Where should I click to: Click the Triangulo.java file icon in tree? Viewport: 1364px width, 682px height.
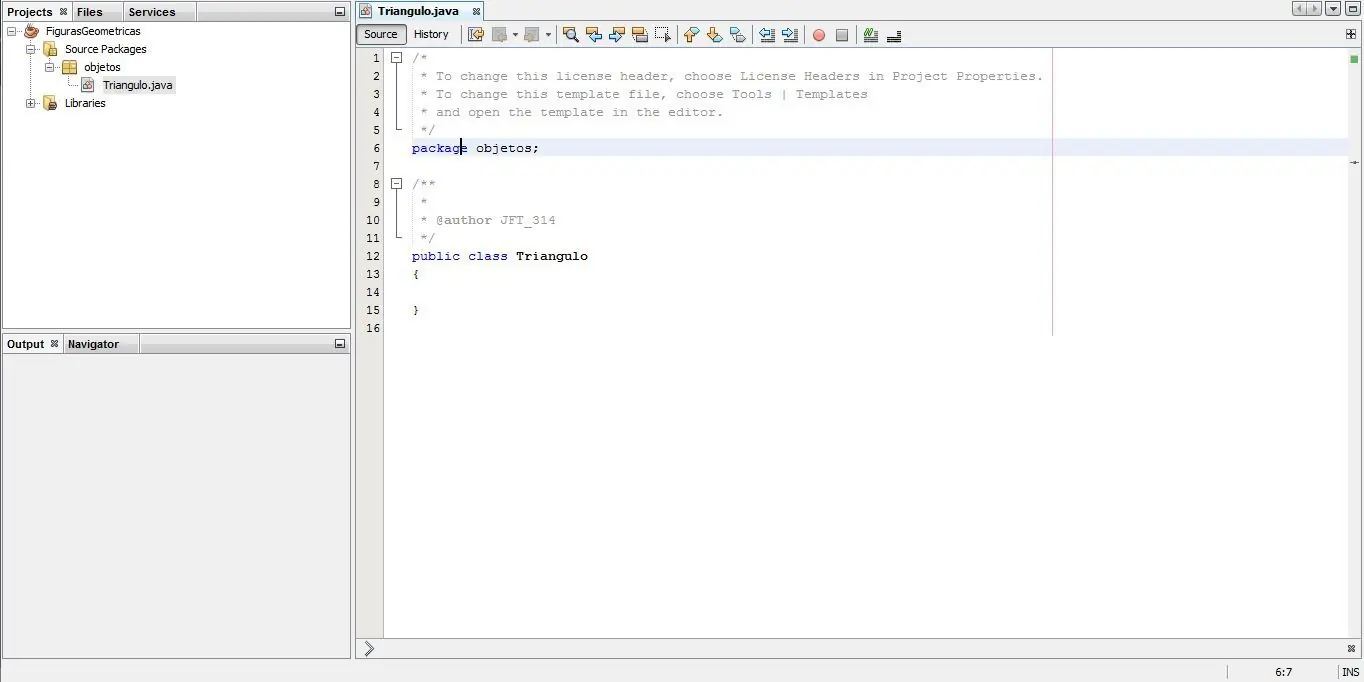[88, 85]
